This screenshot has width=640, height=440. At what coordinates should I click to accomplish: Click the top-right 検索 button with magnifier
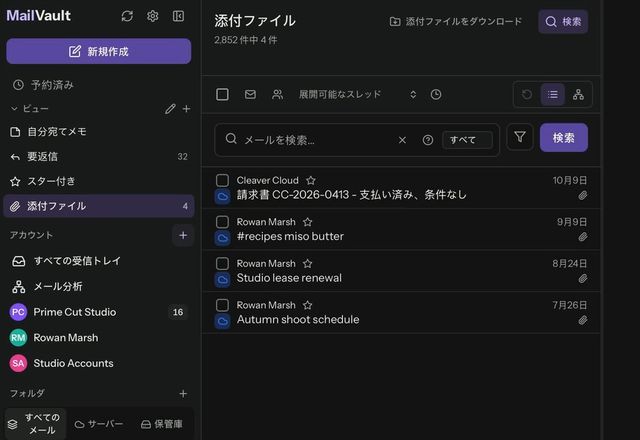click(563, 22)
